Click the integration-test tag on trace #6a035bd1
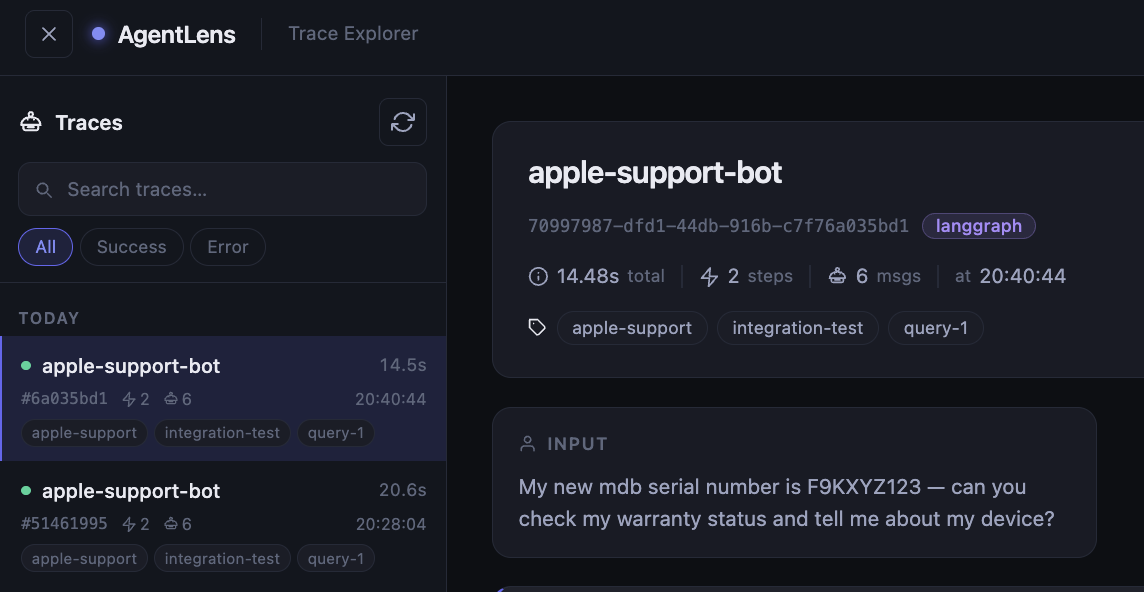1144x592 pixels. 223,433
